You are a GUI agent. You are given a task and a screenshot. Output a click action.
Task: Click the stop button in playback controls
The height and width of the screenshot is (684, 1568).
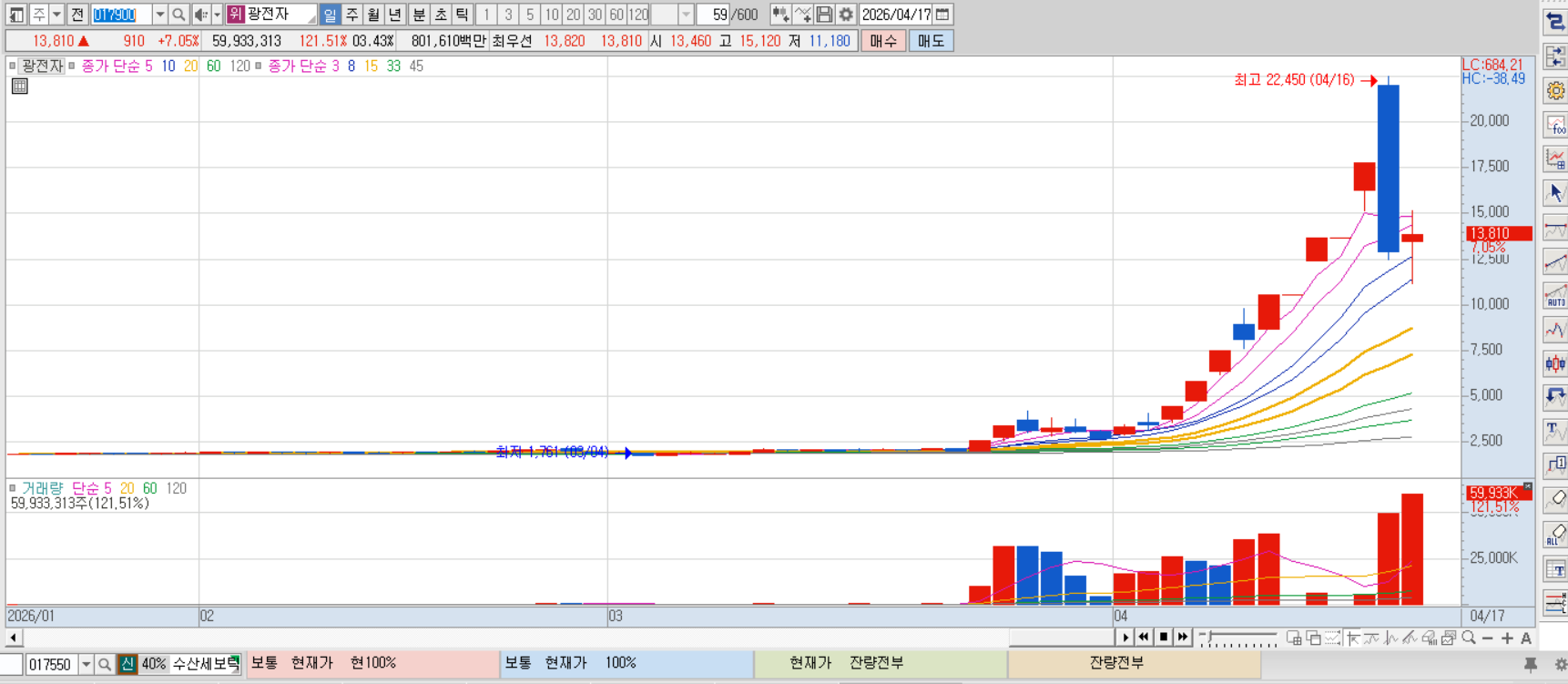click(1163, 637)
